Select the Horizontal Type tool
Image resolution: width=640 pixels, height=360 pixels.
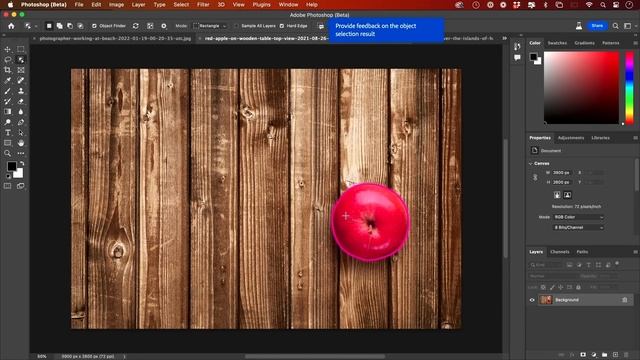(x=7, y=133)
